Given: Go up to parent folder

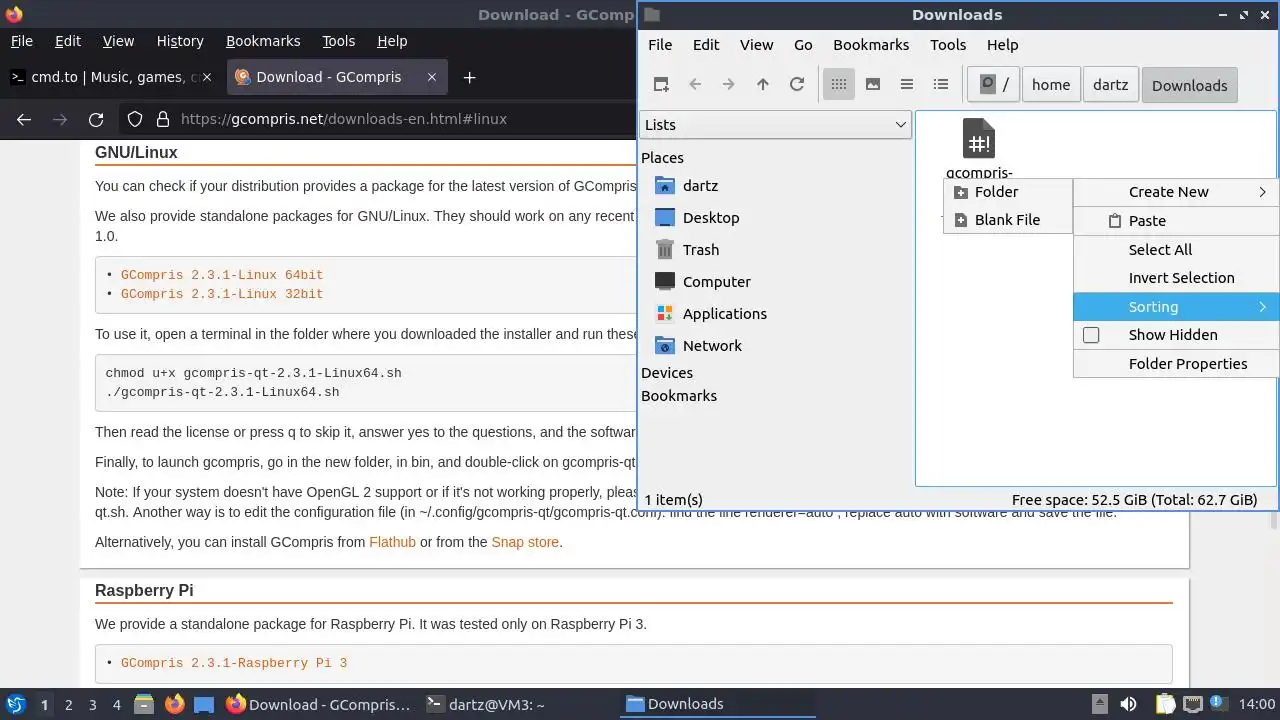Looking at the screenshot, I should pyautogui.click(x=763, y=85).
